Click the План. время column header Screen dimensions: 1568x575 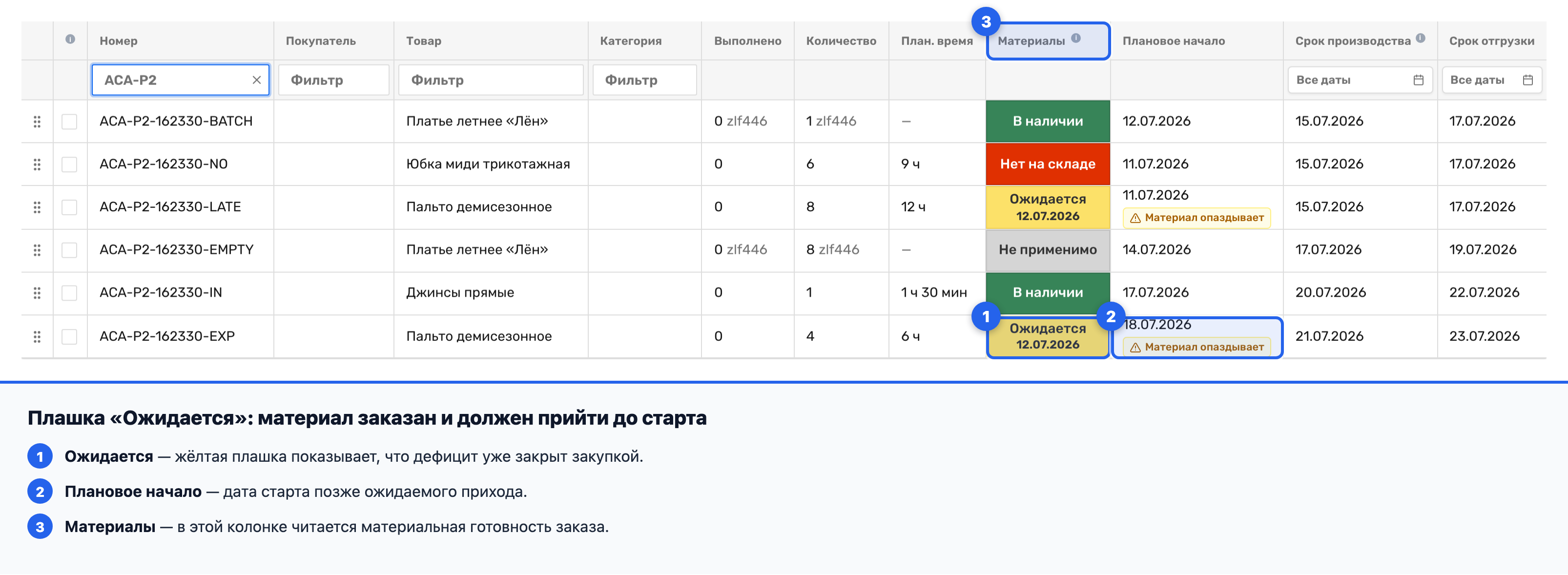[x=937, y=41]
